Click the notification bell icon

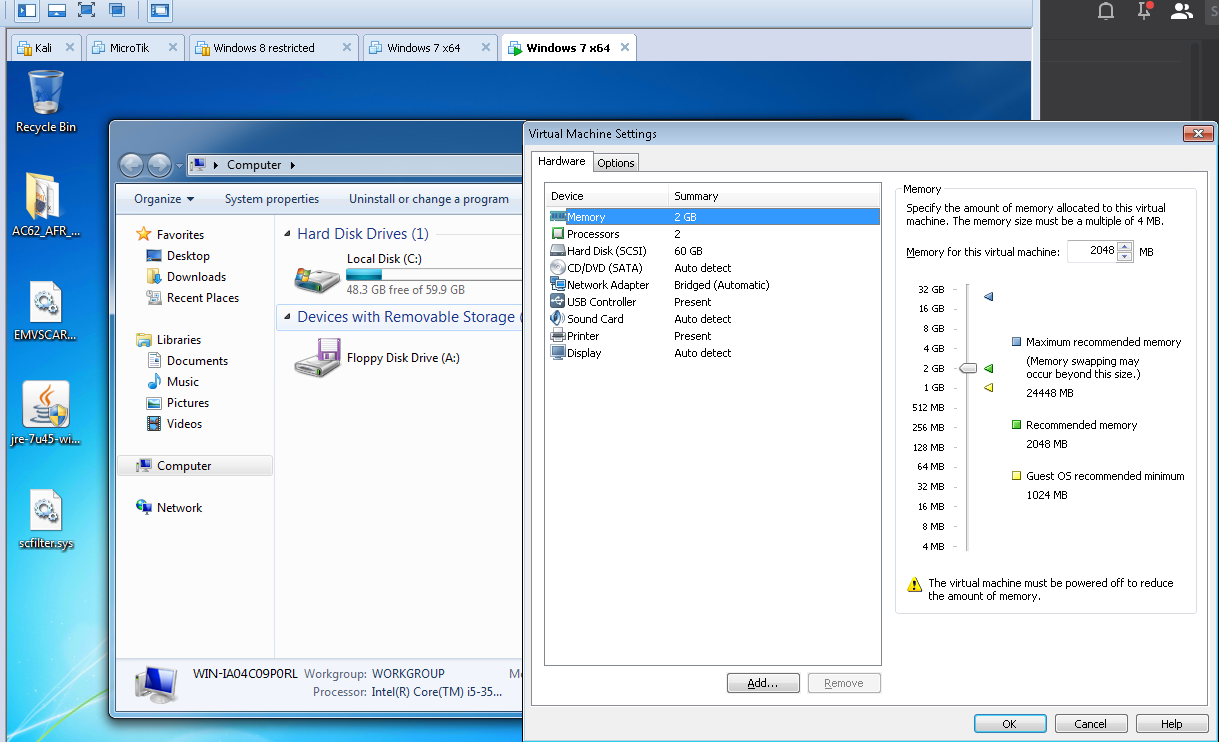[1105, 11]
